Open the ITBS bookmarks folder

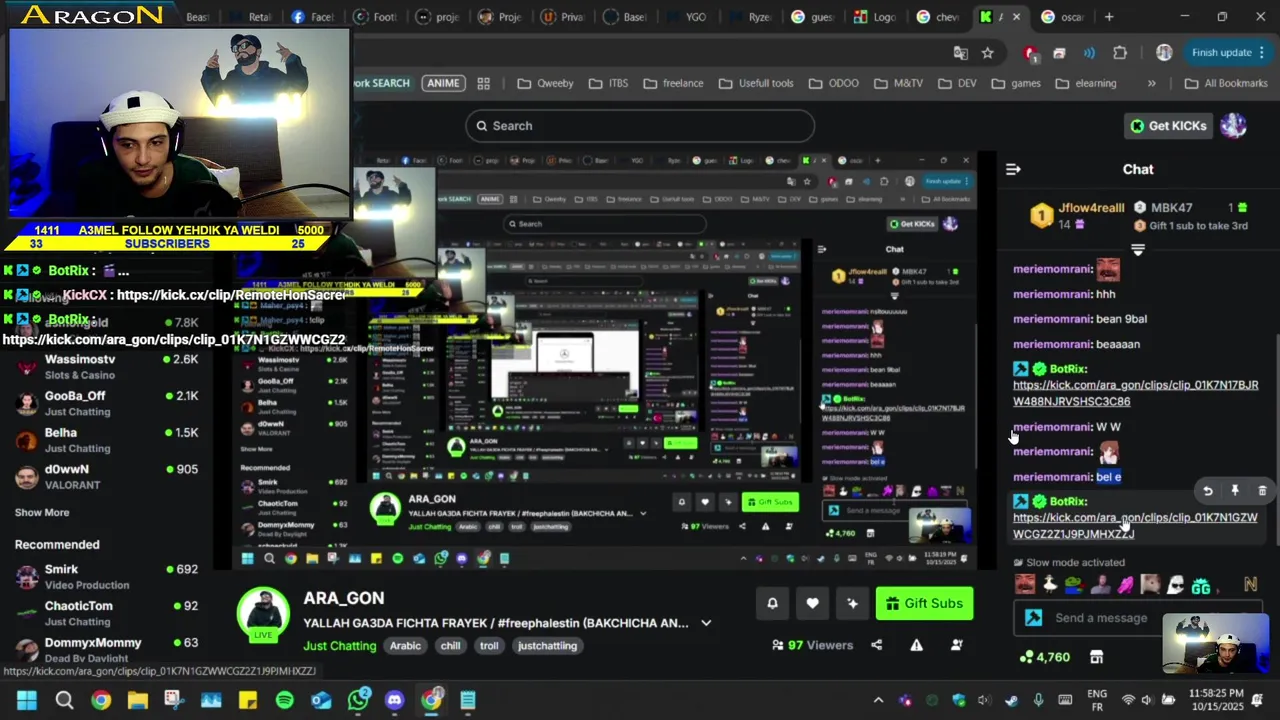(608, 83)
